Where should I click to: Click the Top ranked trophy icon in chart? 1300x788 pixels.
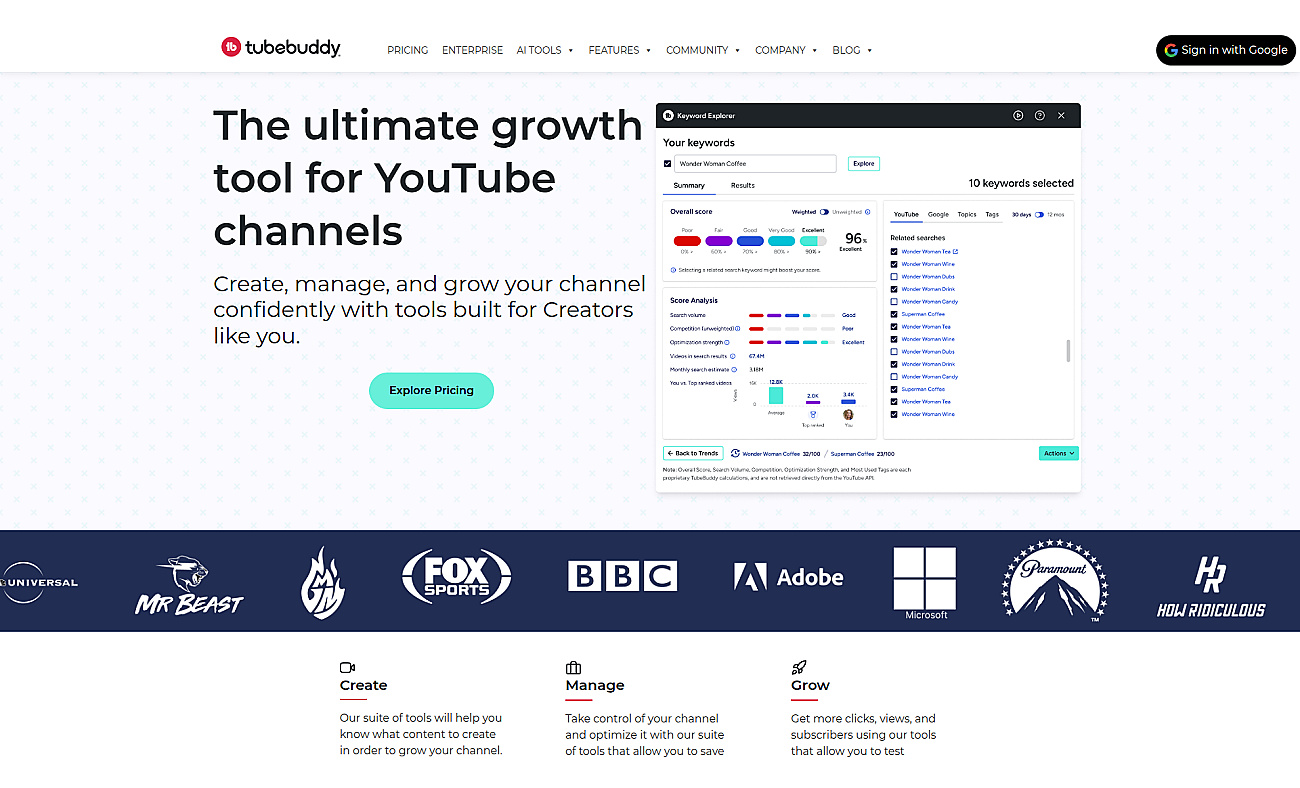tap(812, 414)
